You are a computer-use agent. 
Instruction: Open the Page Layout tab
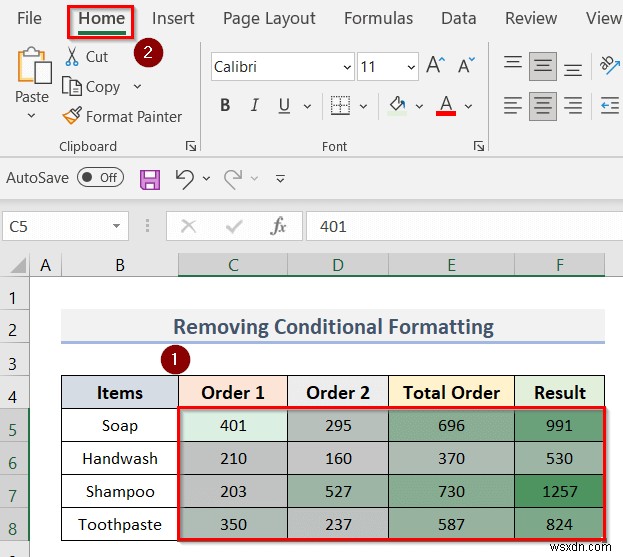tap(269, 18)
